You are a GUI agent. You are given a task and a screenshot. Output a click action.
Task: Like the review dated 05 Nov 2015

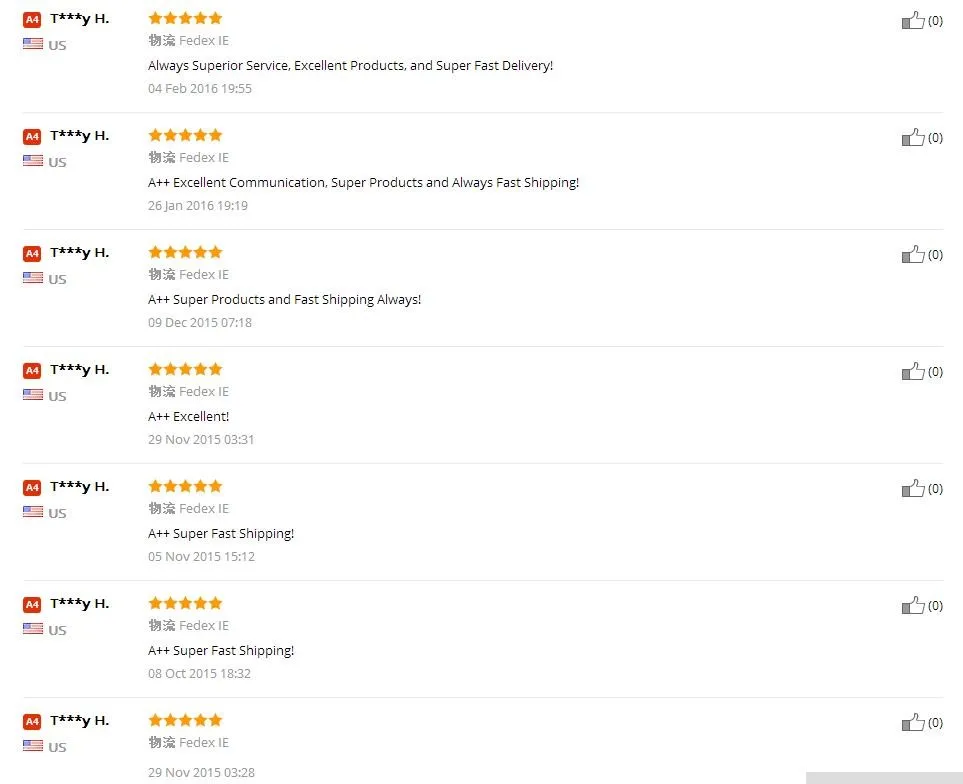coord(913,489)
